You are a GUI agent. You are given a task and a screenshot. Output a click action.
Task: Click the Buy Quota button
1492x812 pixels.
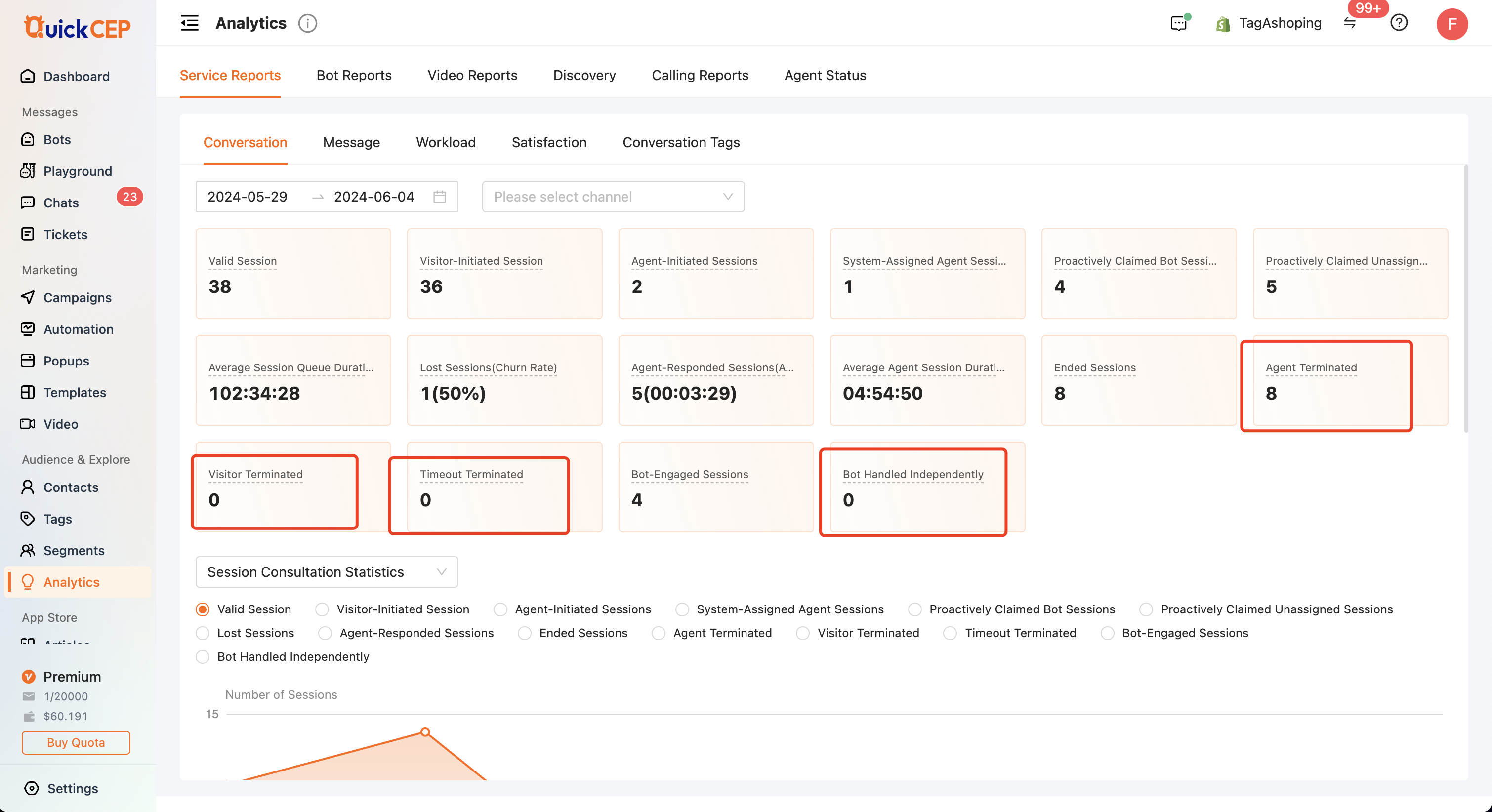point(76,742)
